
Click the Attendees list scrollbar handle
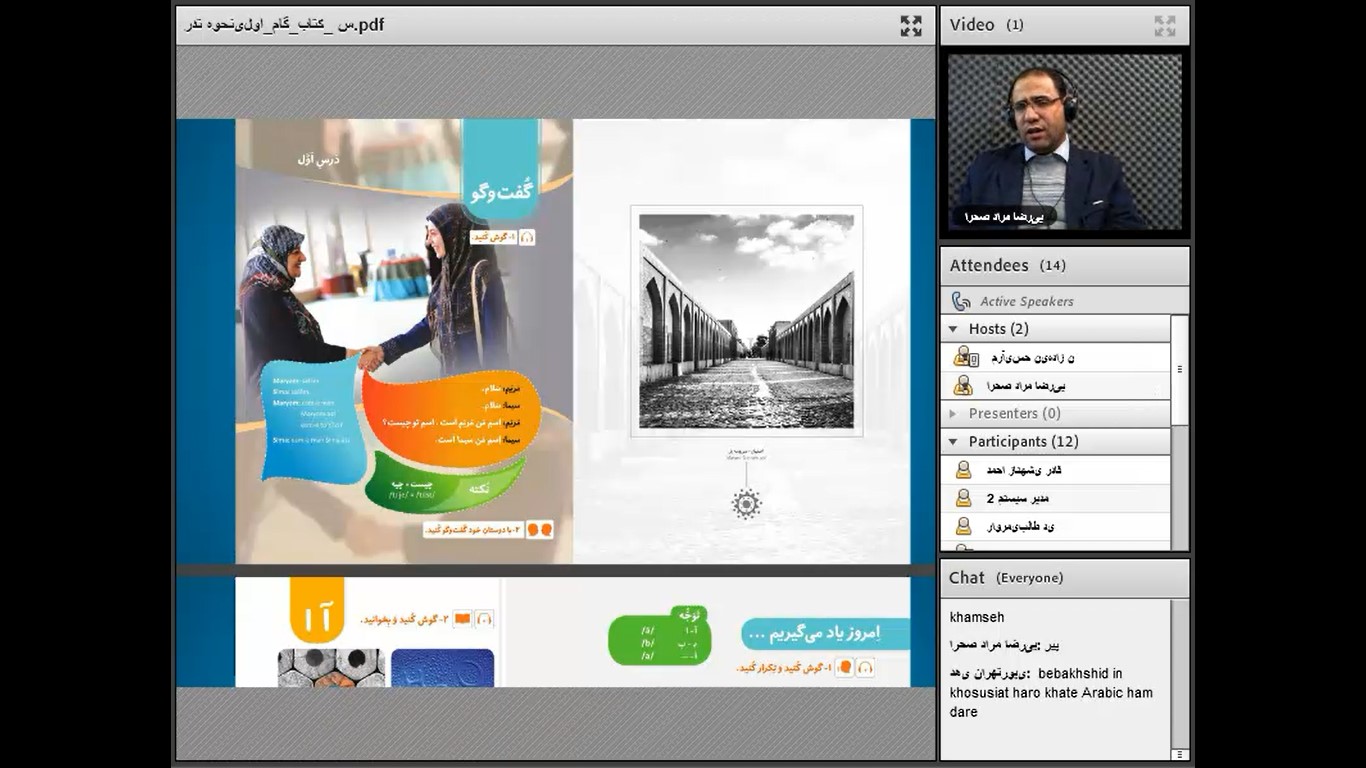pyautogui.click(x=1179, y=369)
